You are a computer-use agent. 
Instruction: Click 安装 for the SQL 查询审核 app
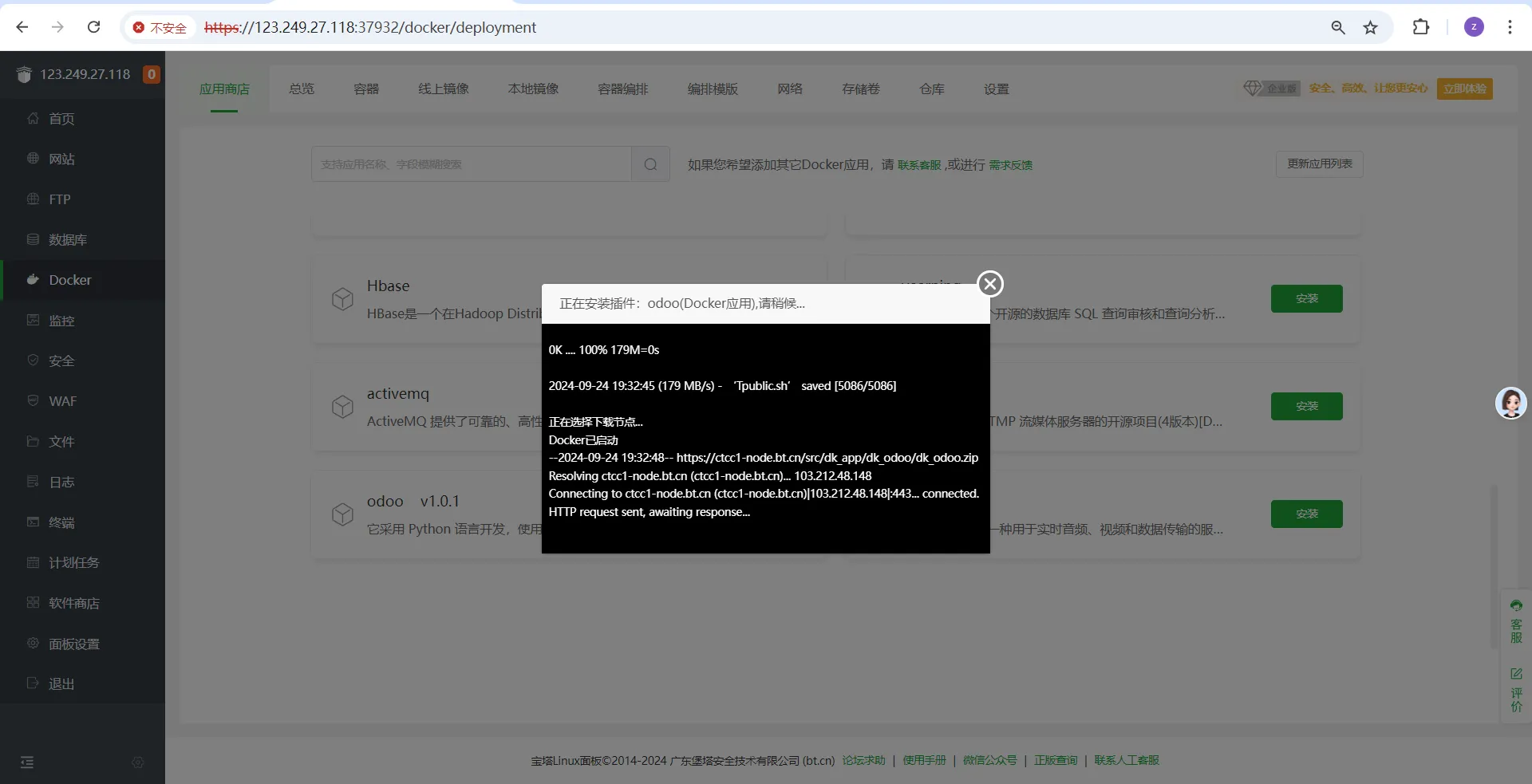coord(1307,298)
